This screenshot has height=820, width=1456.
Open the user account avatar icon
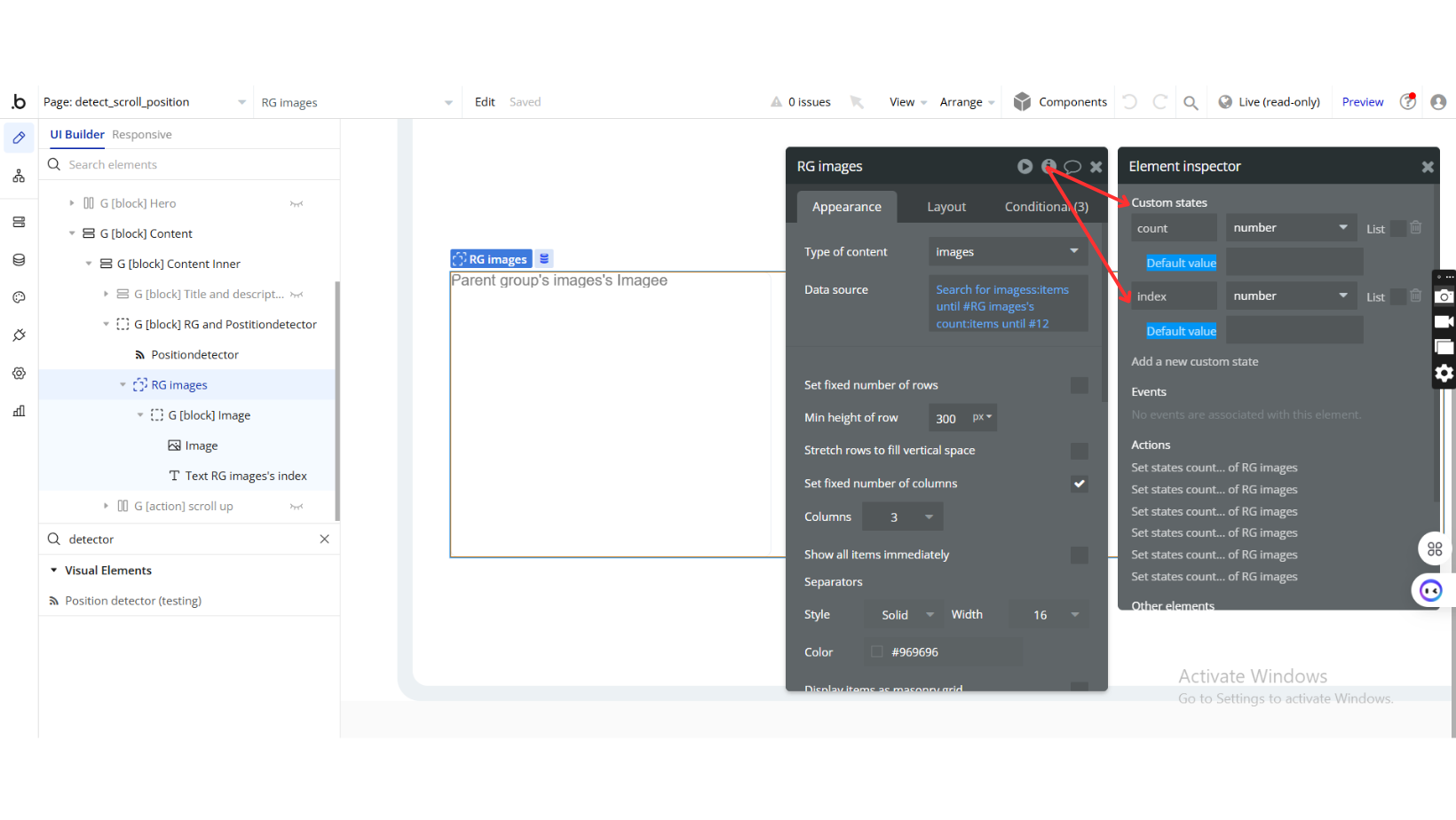(x=1438, y=102)
